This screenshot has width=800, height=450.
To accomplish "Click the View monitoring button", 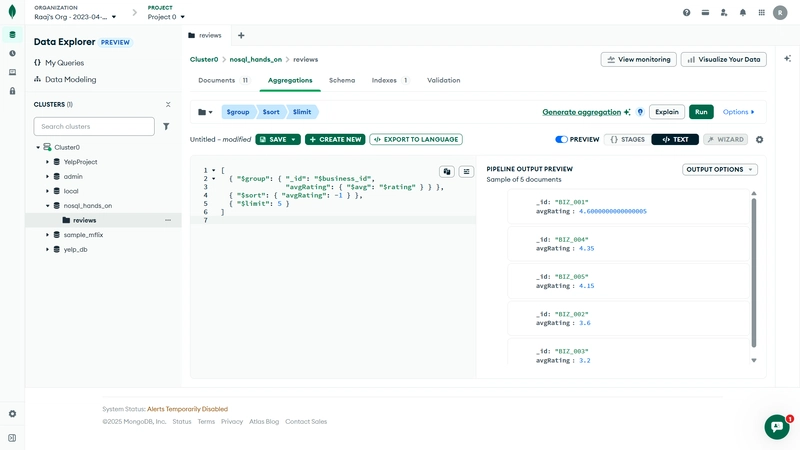I will [639, 59].
